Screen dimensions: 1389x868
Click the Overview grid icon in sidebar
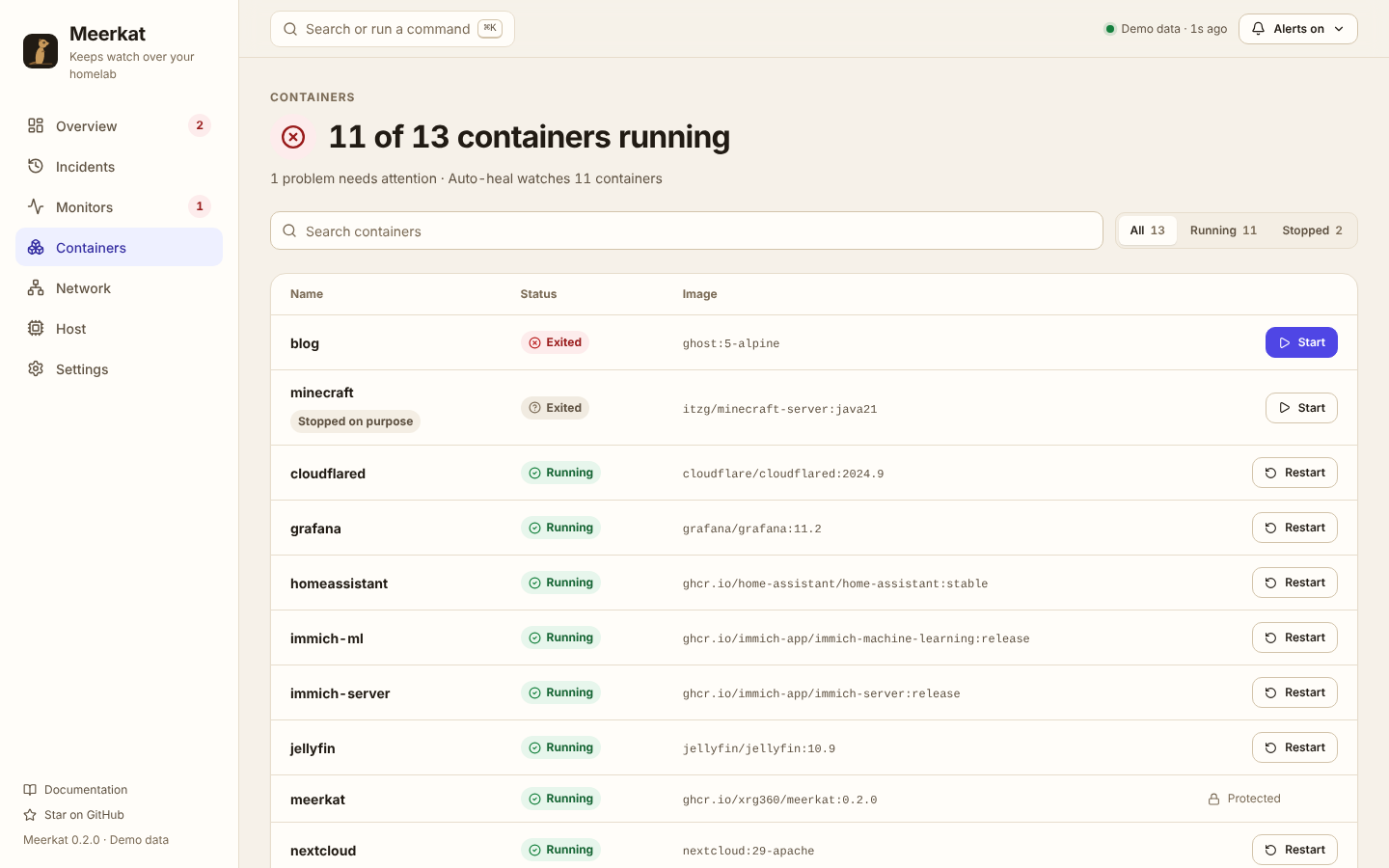pos(36,125)
